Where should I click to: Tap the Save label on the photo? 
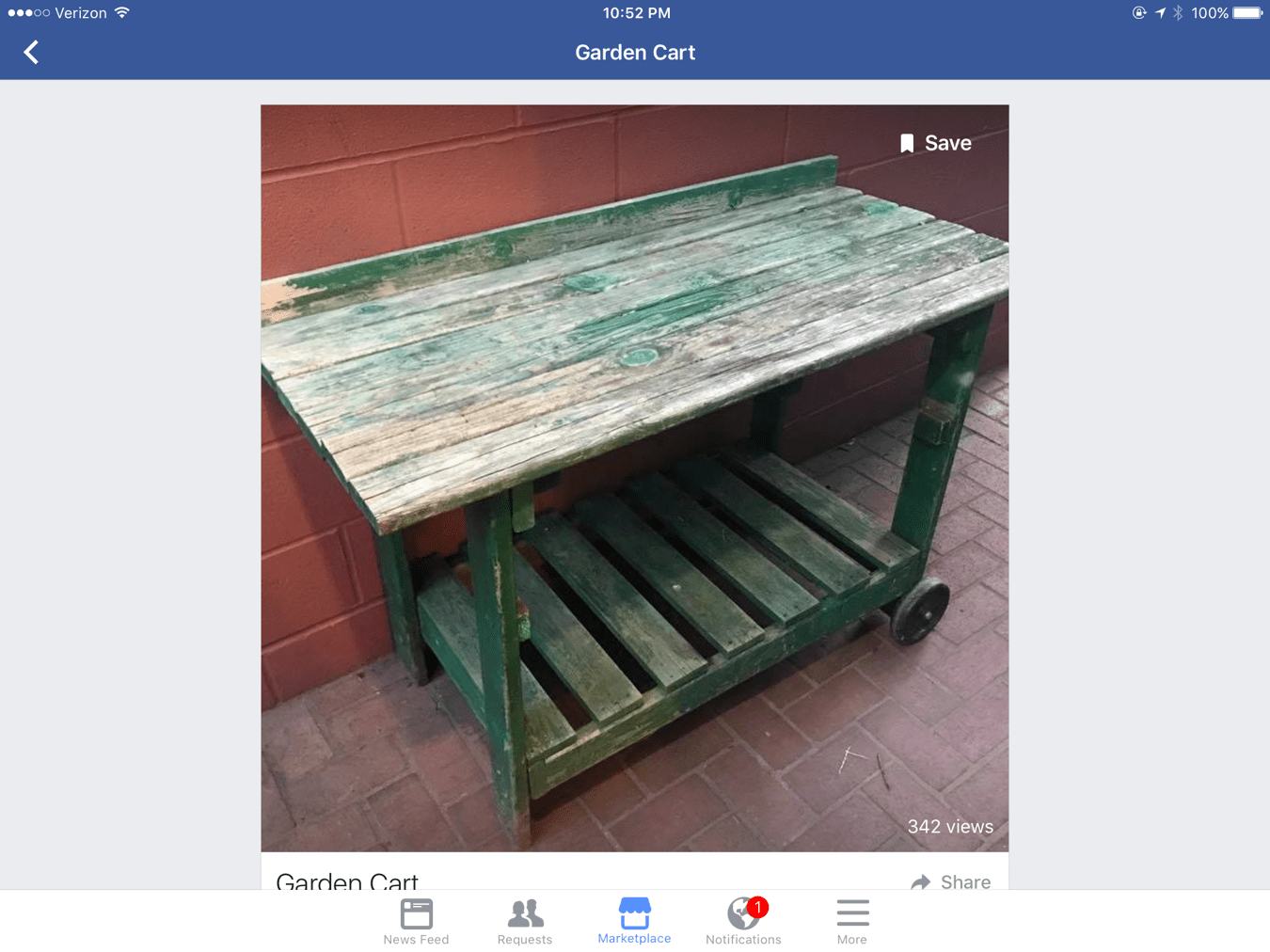point(948,143)
